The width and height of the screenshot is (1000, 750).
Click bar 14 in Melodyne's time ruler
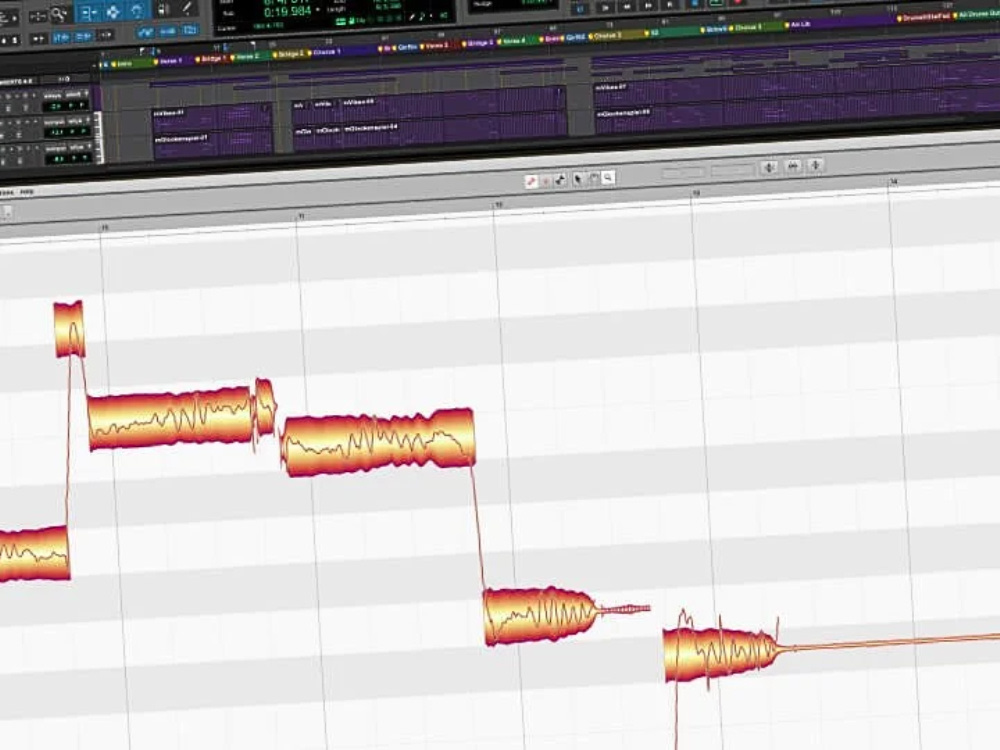pyautogui.click(x=893, y=182)
